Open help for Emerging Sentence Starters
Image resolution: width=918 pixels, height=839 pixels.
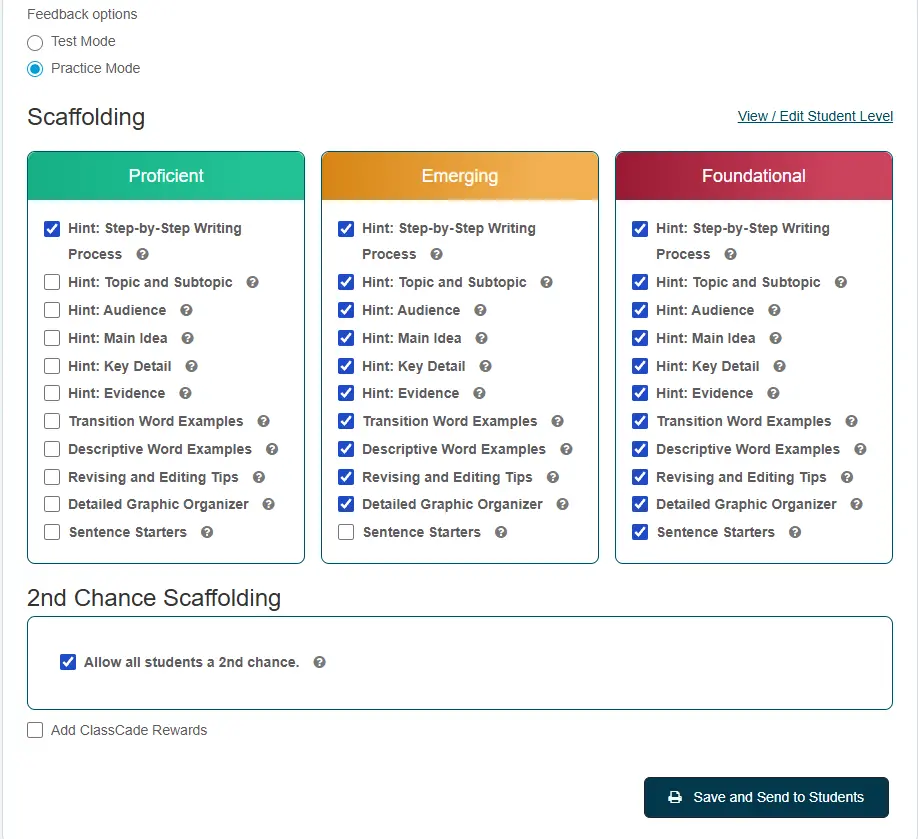(x=501, y=532)
